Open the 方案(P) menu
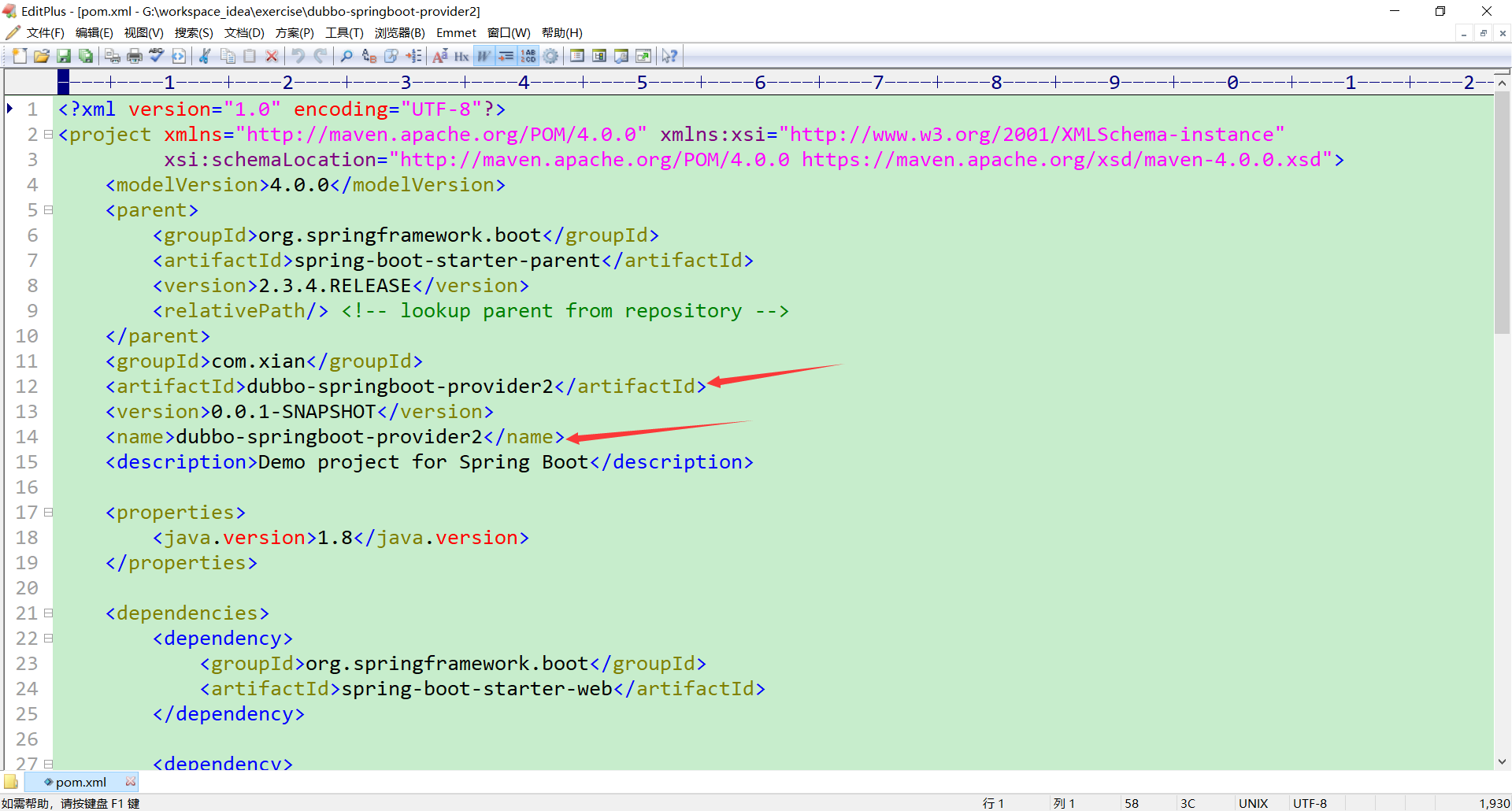The image size is (1512, 811). click(x=295, y=33)
